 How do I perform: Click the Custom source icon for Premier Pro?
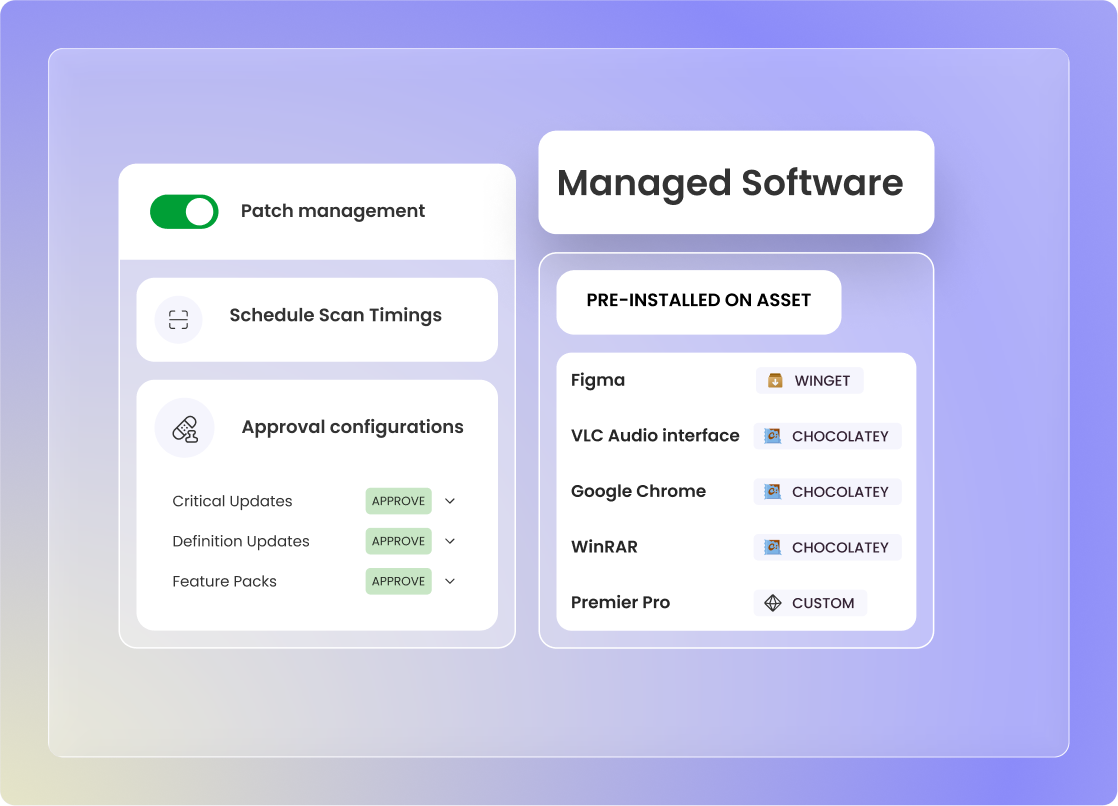point(772,603)
